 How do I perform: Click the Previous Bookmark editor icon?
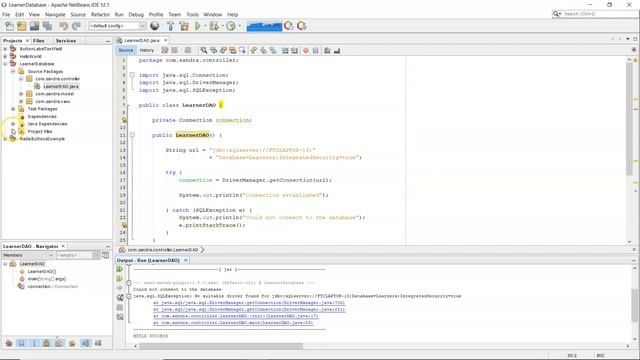253,50
